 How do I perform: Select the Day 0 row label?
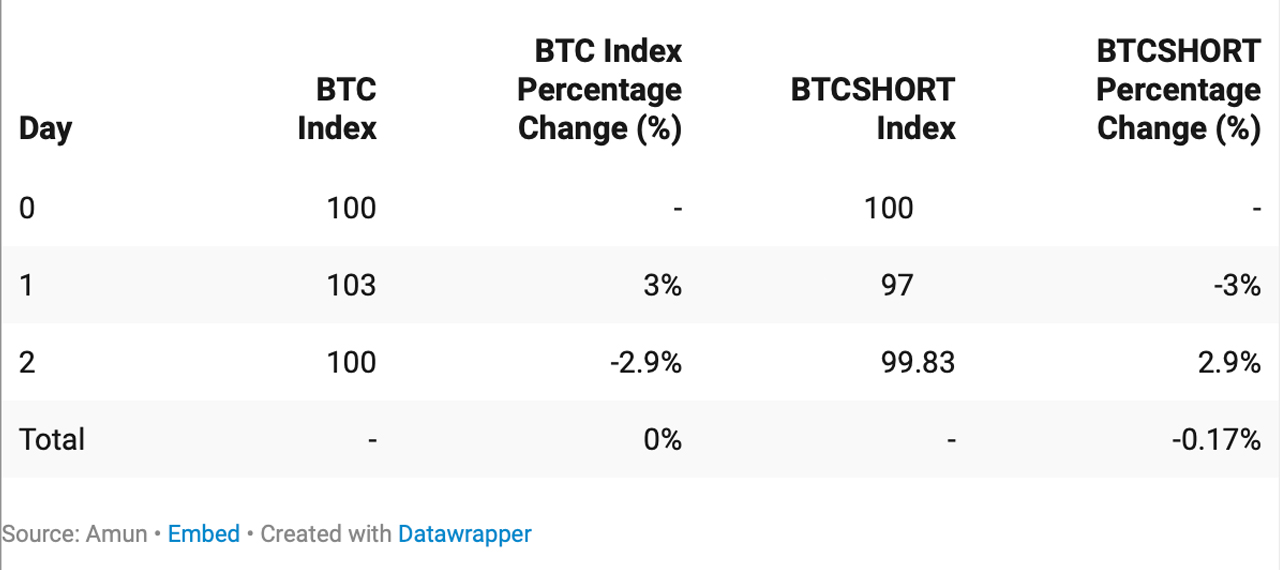coord(27,209)
